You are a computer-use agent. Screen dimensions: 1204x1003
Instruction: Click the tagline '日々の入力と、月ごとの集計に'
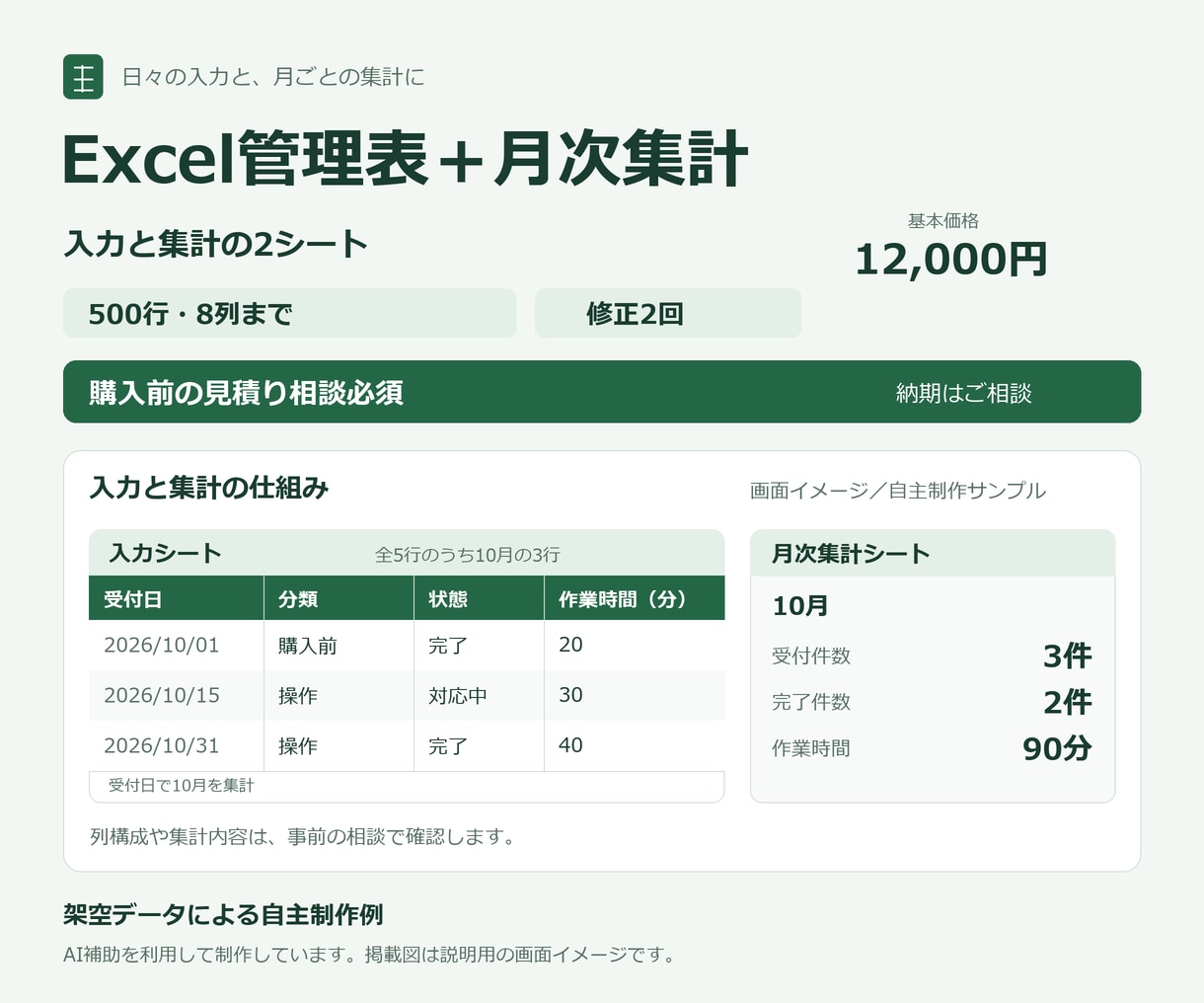273,77
